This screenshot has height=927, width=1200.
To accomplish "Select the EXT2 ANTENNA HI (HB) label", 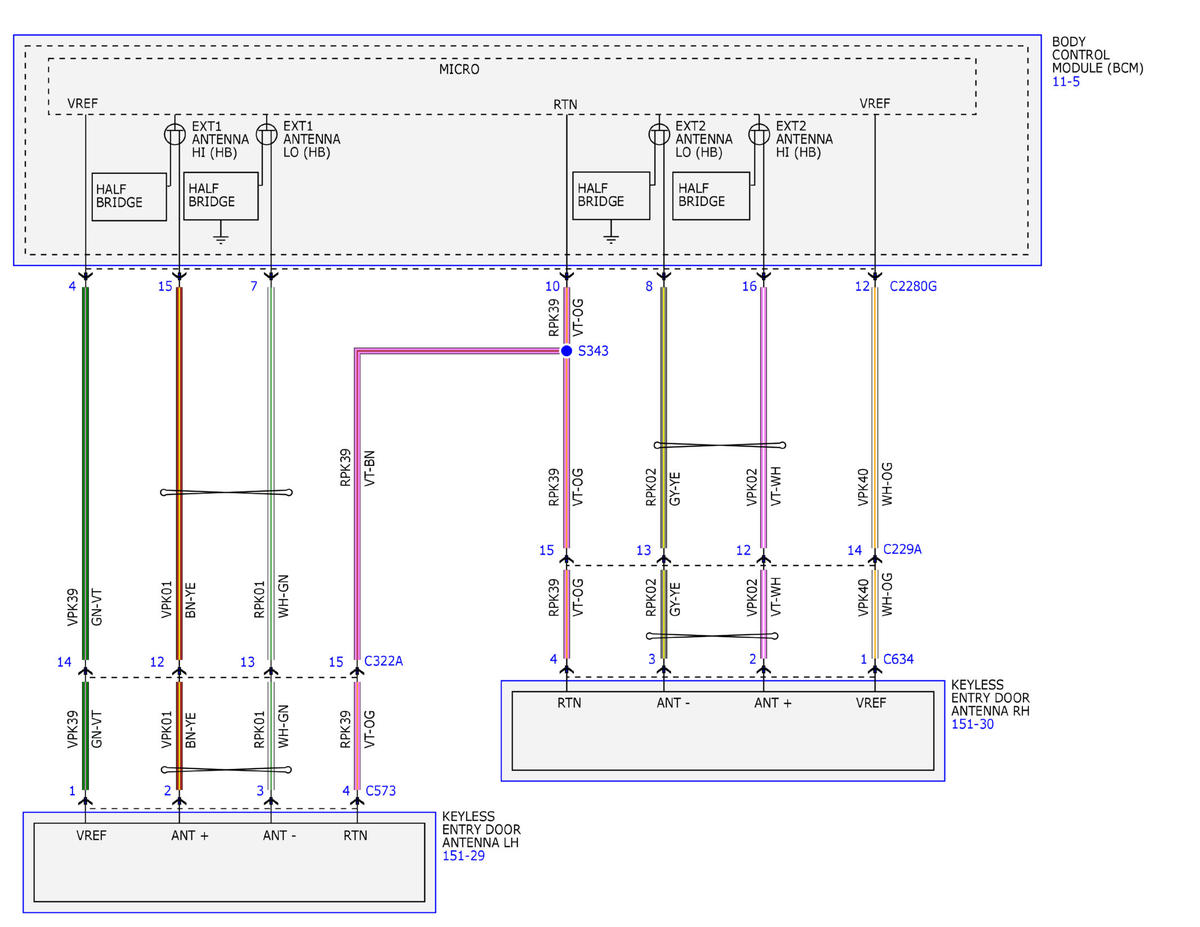I will coord(804,139).
